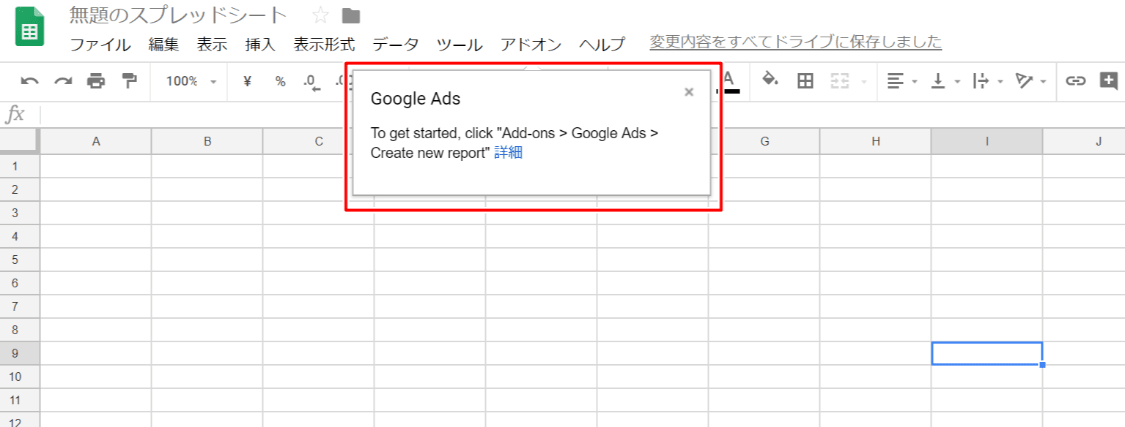The width and height of the screenshot is (1125, 427).
Task: Click the redo arrow icon
Action: tap(63, 81)
